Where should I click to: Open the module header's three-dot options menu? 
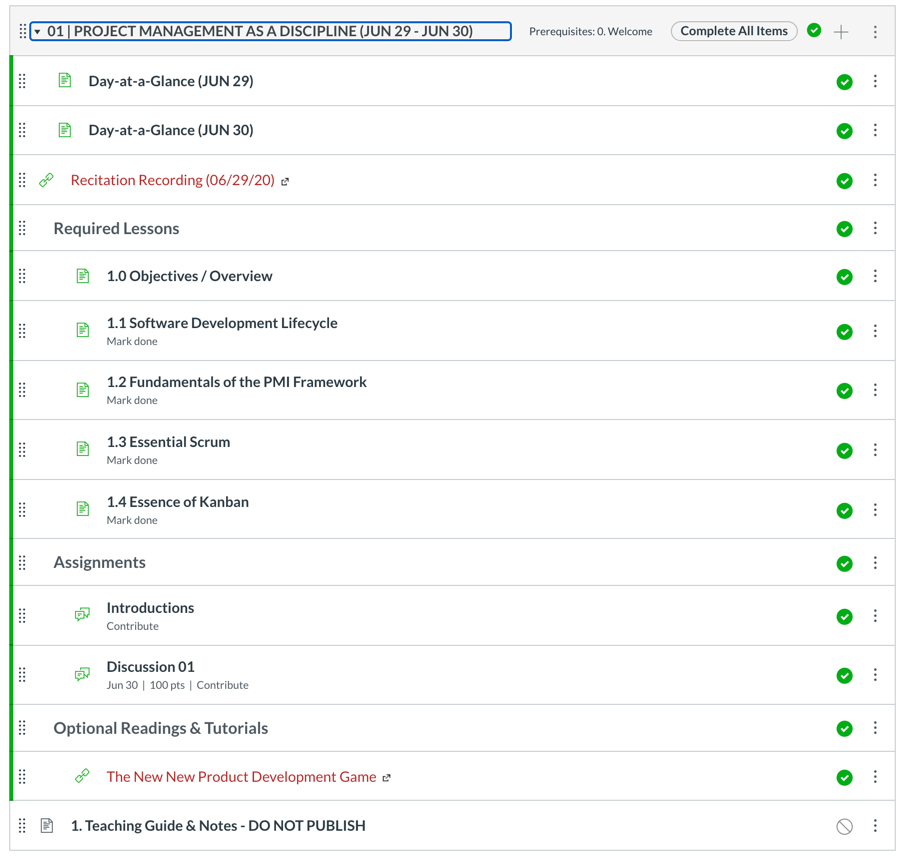click(x=875, y=32)
